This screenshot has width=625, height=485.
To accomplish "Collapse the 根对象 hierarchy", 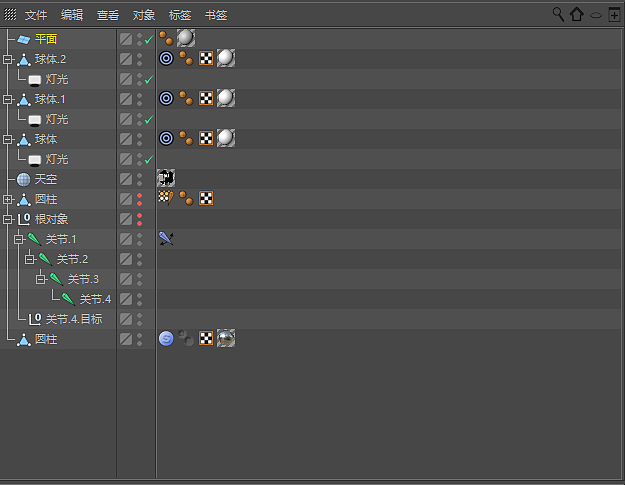I will click(x=8, y=219).
